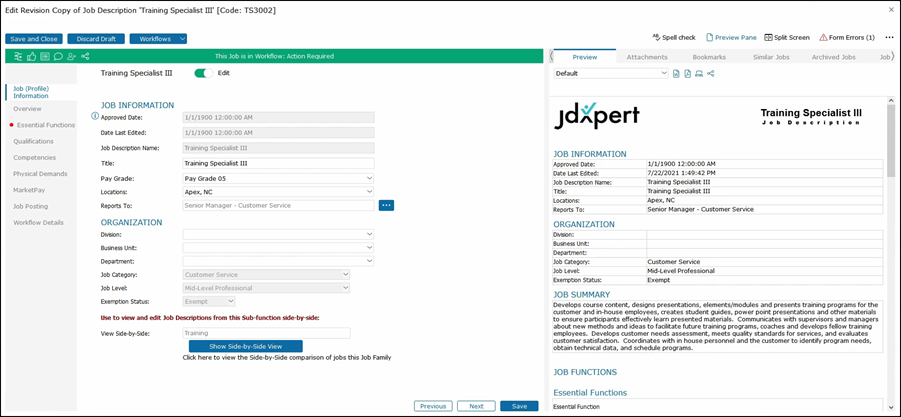The image size is (901, 417).
Task: Toggle the Preview Pane view
Action: 729,37
